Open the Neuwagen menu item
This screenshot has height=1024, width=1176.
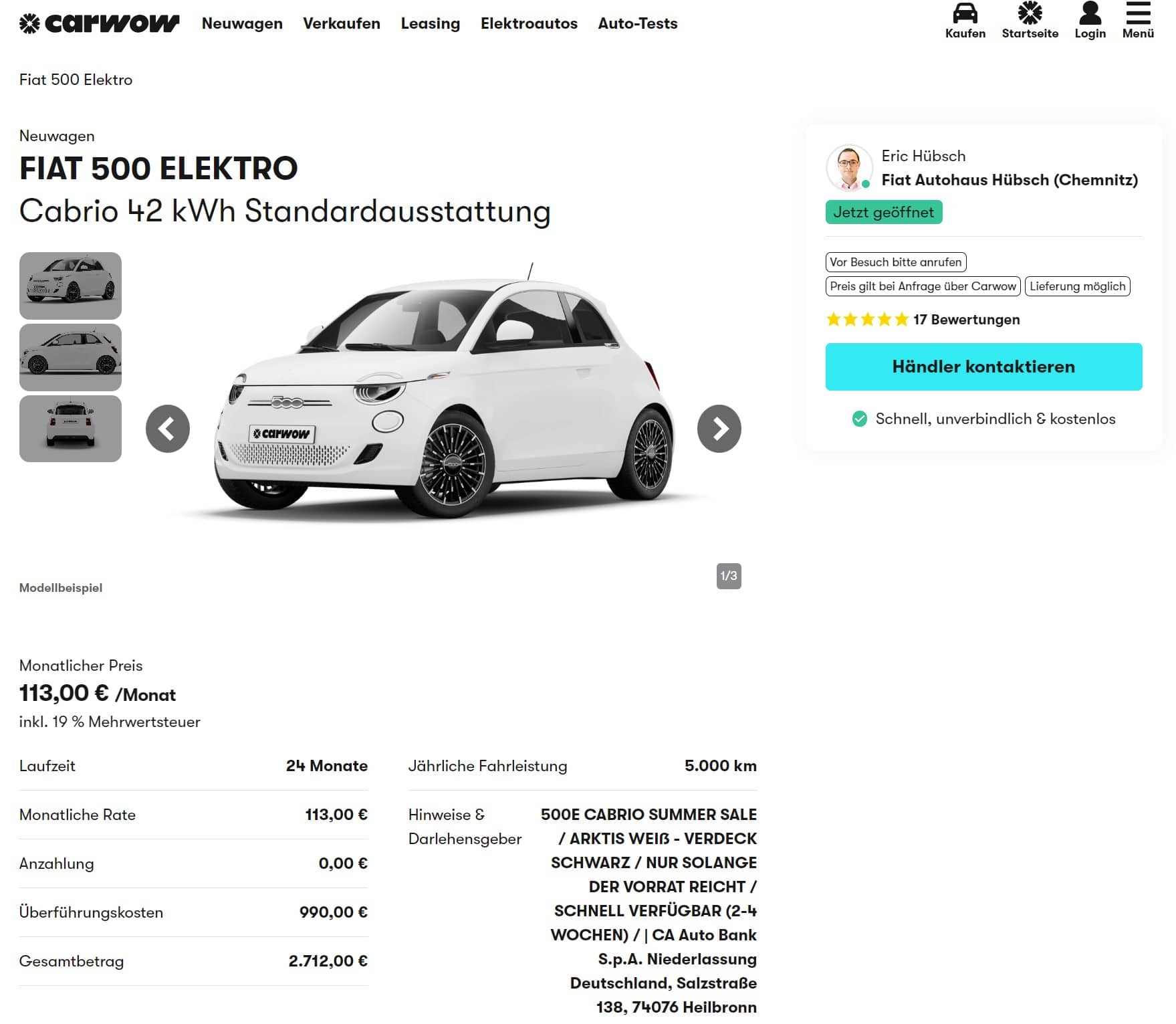point(242,23)
